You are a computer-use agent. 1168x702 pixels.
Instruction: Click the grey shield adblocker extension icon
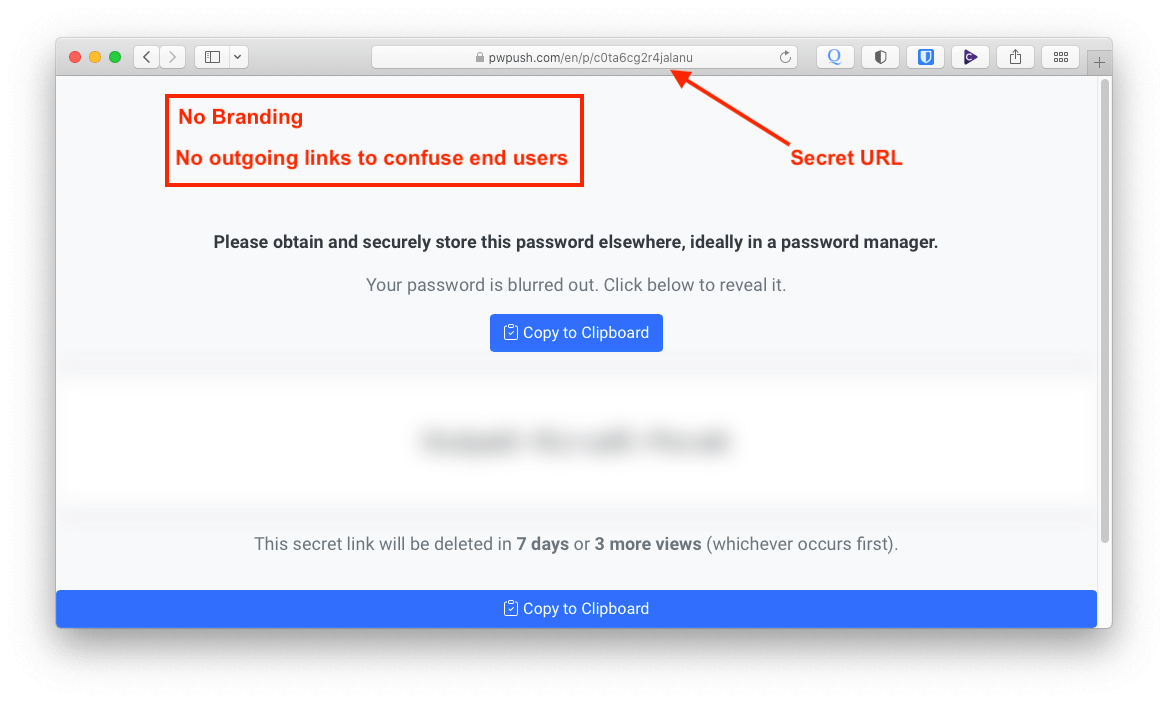click(880, 57)
